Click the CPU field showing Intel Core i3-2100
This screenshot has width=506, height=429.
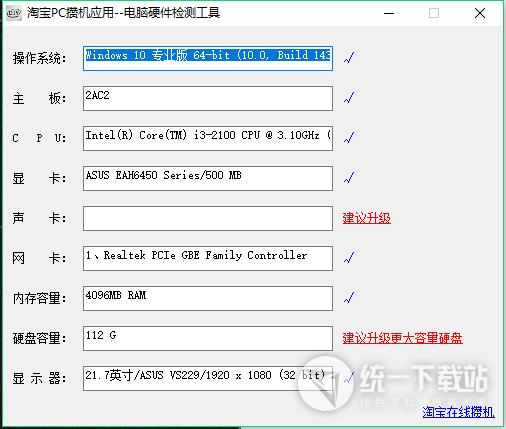point(208,138)
